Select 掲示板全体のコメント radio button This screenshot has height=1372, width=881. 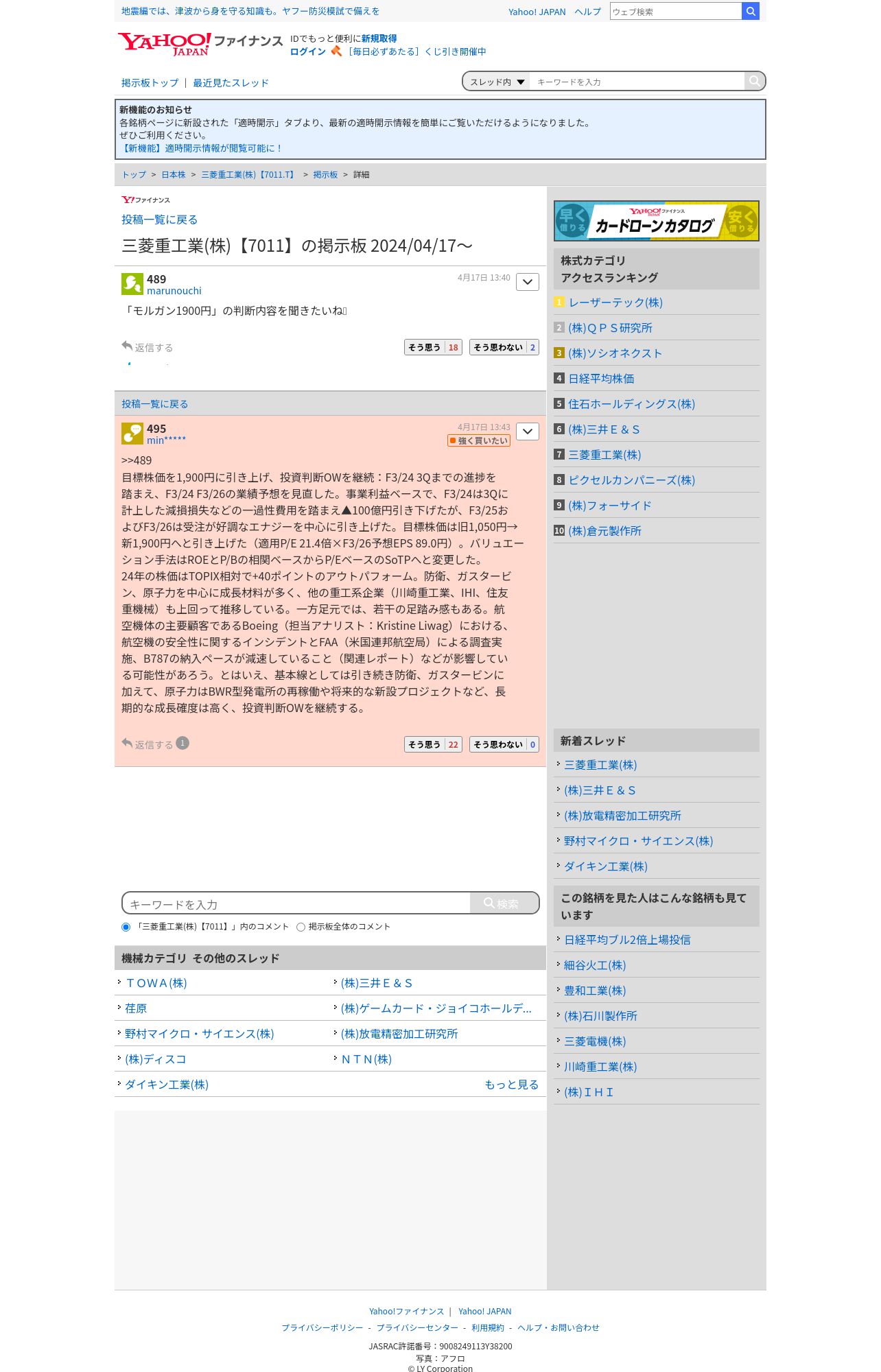click(x=301, y=927)
